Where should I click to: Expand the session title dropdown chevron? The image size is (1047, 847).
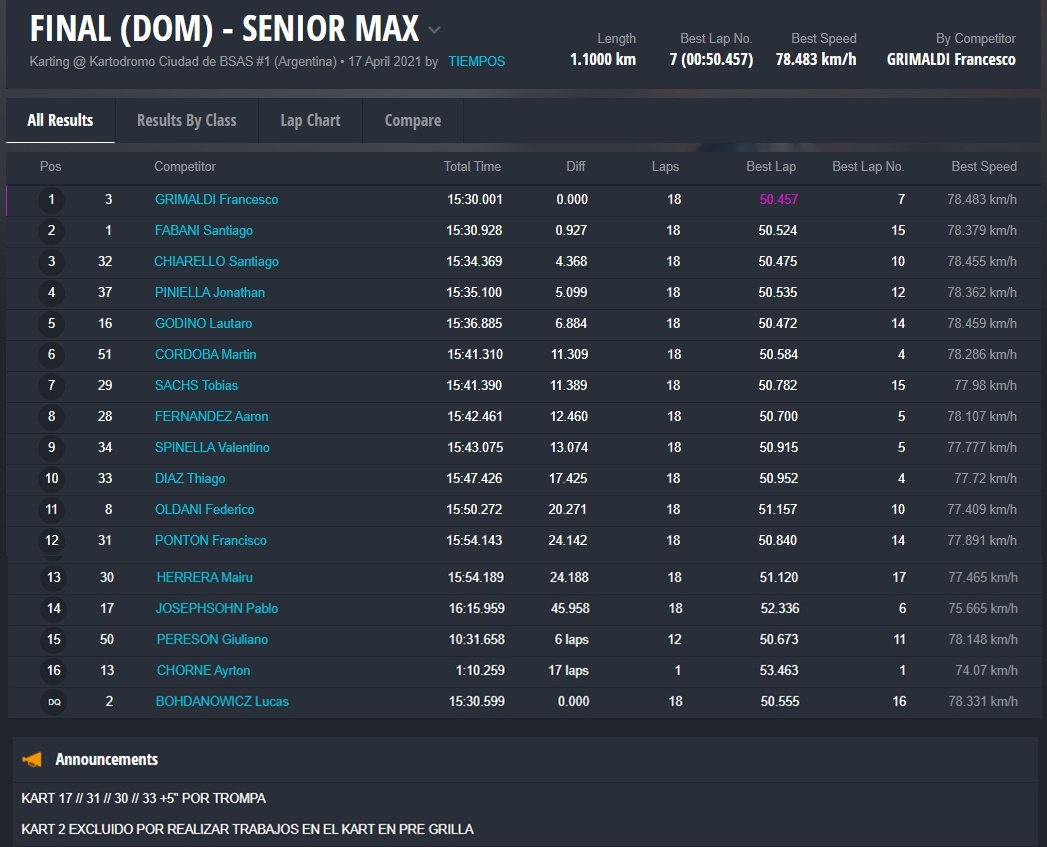pyautogui.click(x=434, y=30)
